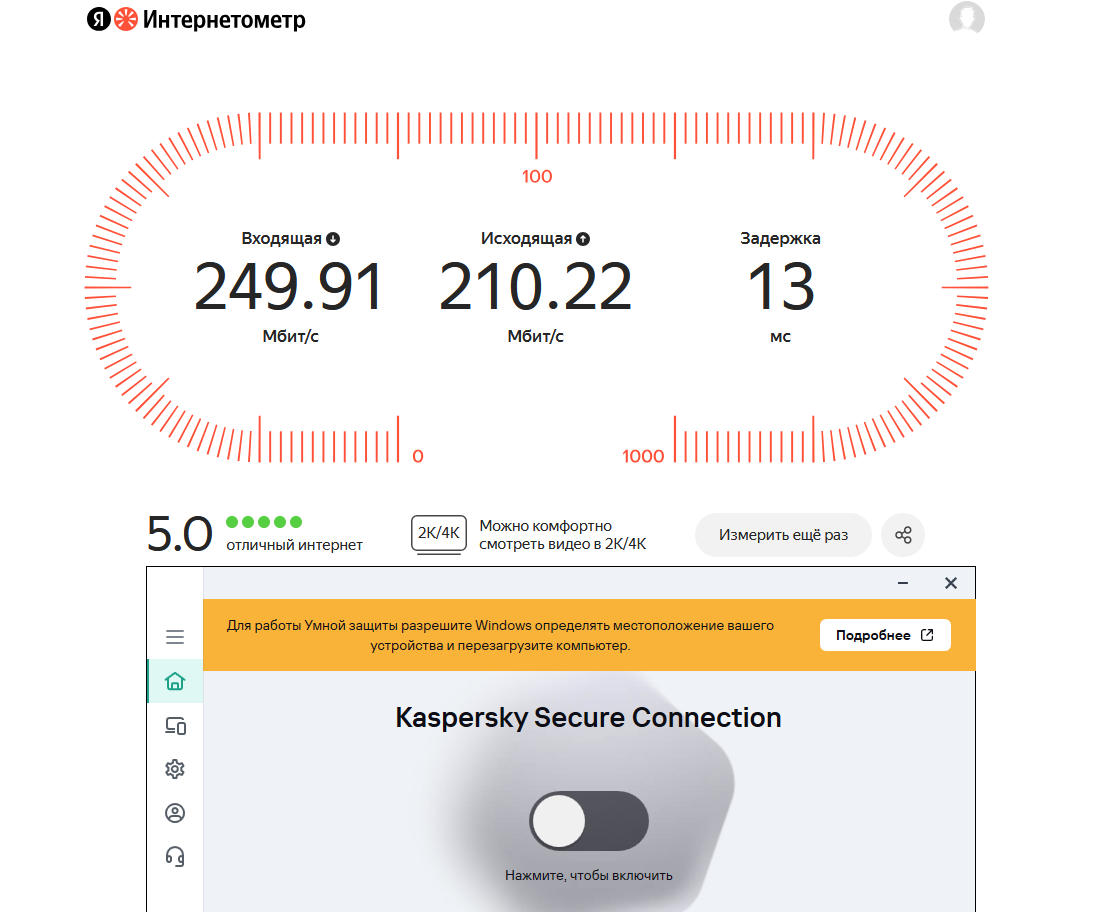Click the 2K/4K video quality badge
This screenshot has height=912, width=1115.
[439, 535]
